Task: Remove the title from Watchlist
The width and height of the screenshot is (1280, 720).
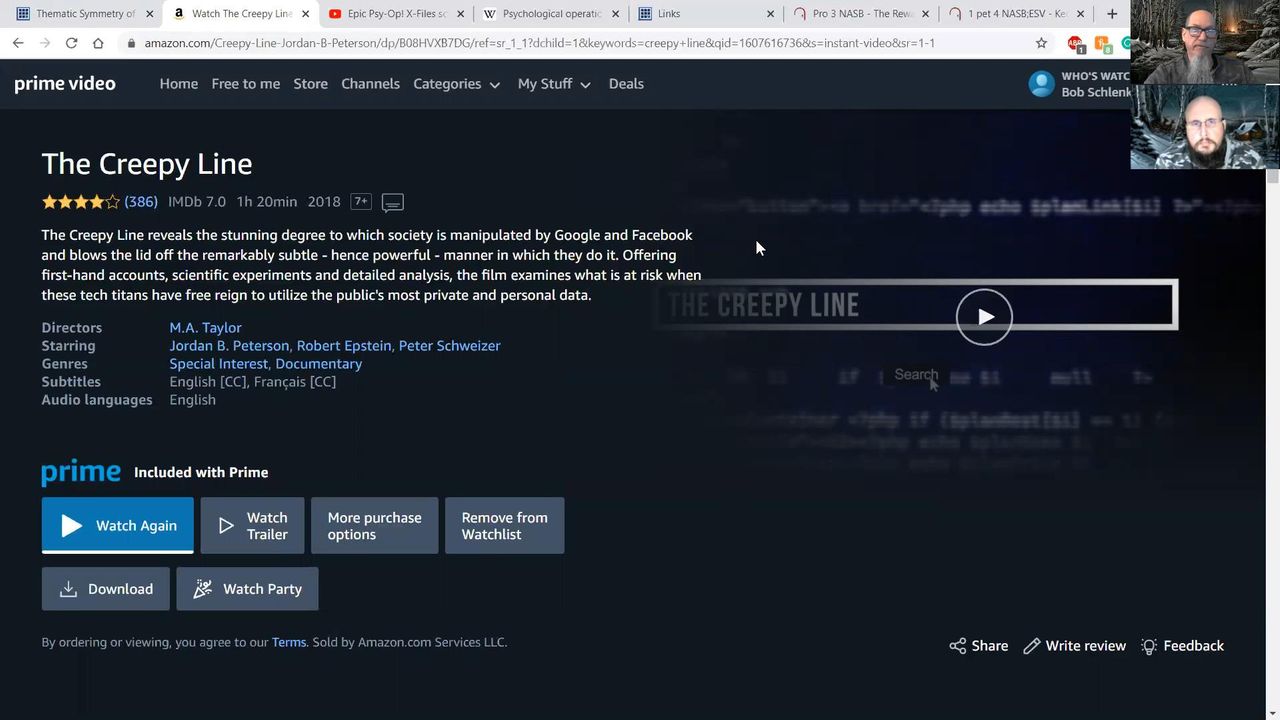Action: pos(504,526)
